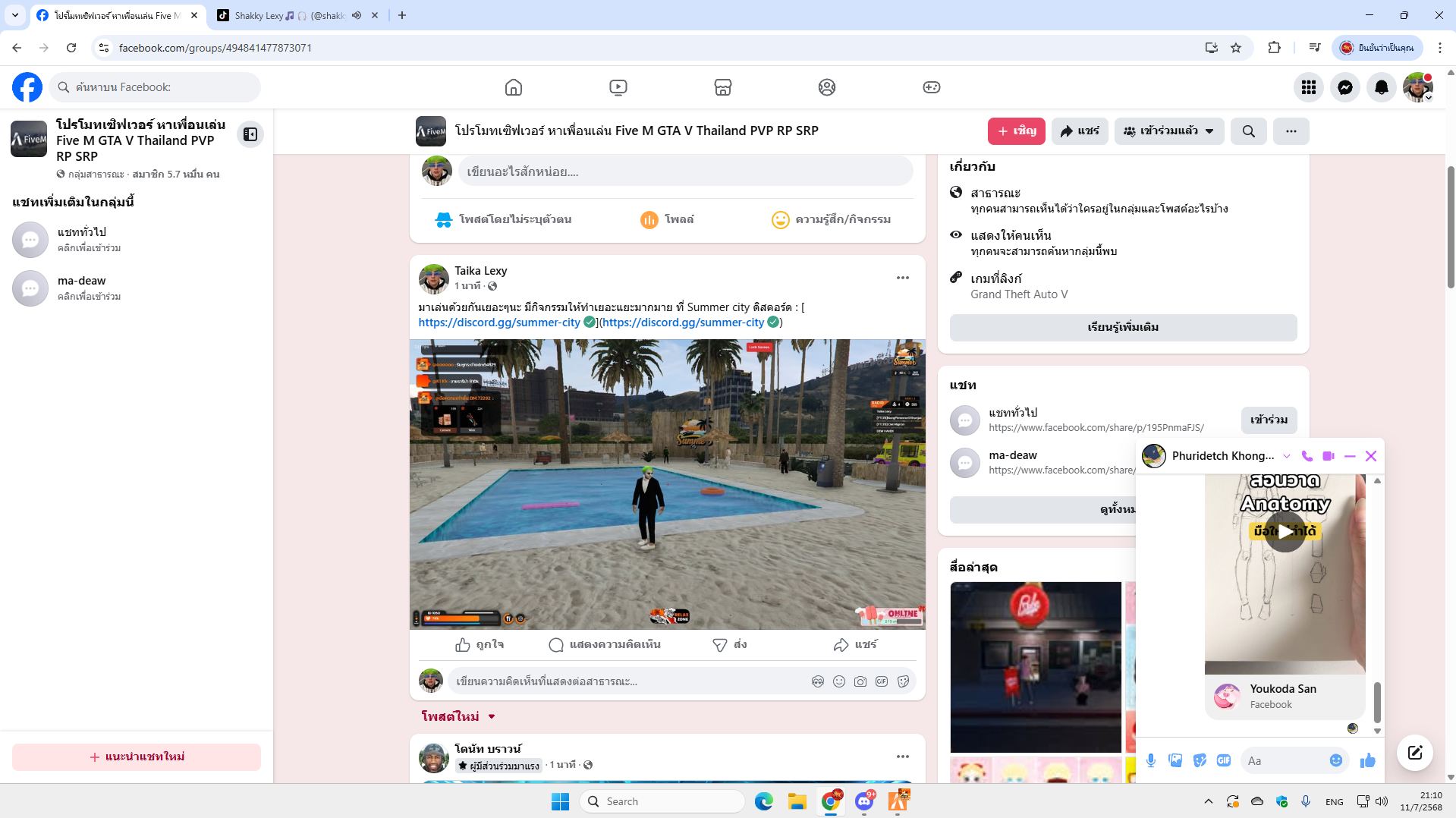
Task: Open the first discord.gg/summer-city link
Action: [498, 322]
